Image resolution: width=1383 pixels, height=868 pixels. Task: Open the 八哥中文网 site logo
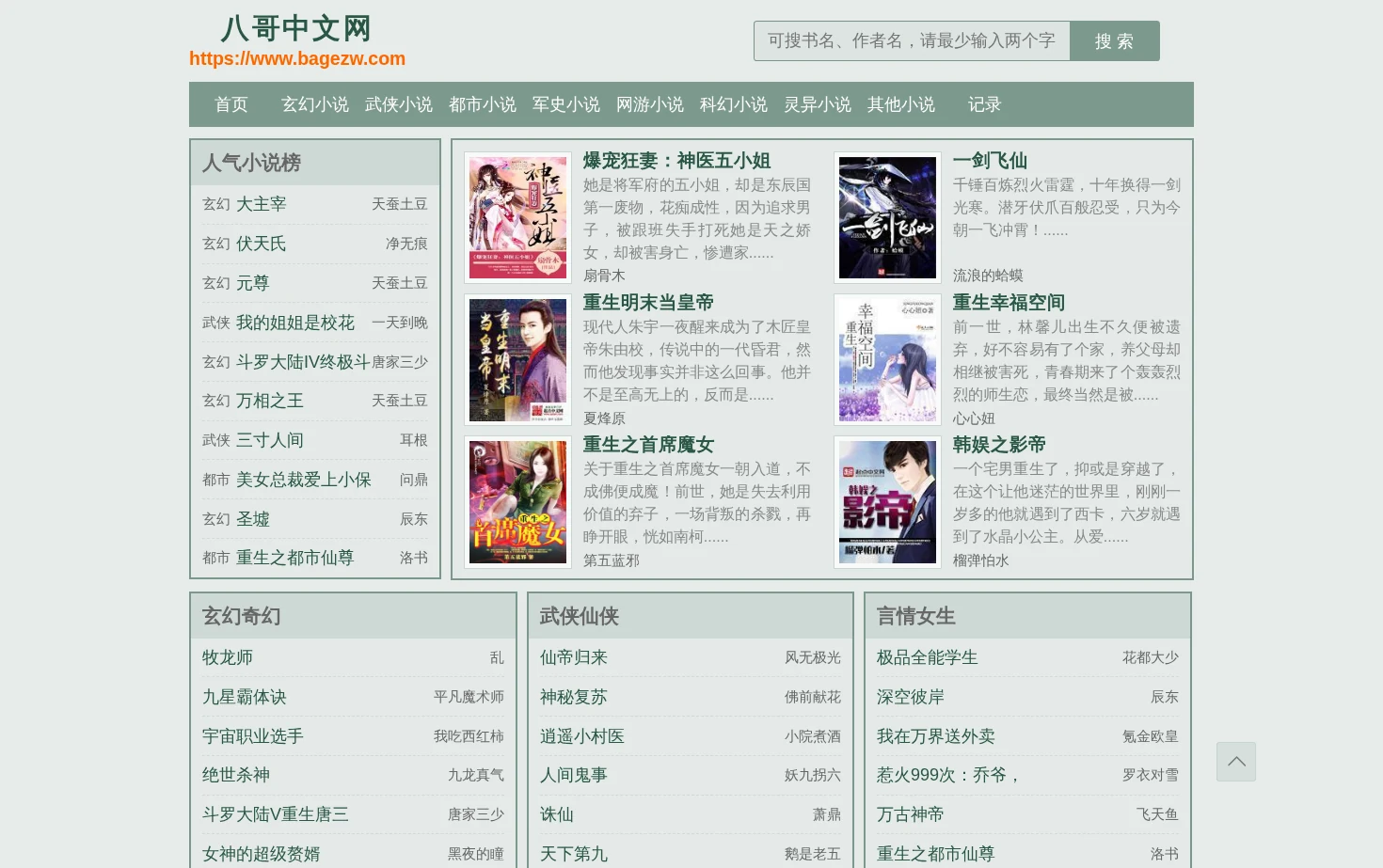pyautogui.click(x=296, y=28)
